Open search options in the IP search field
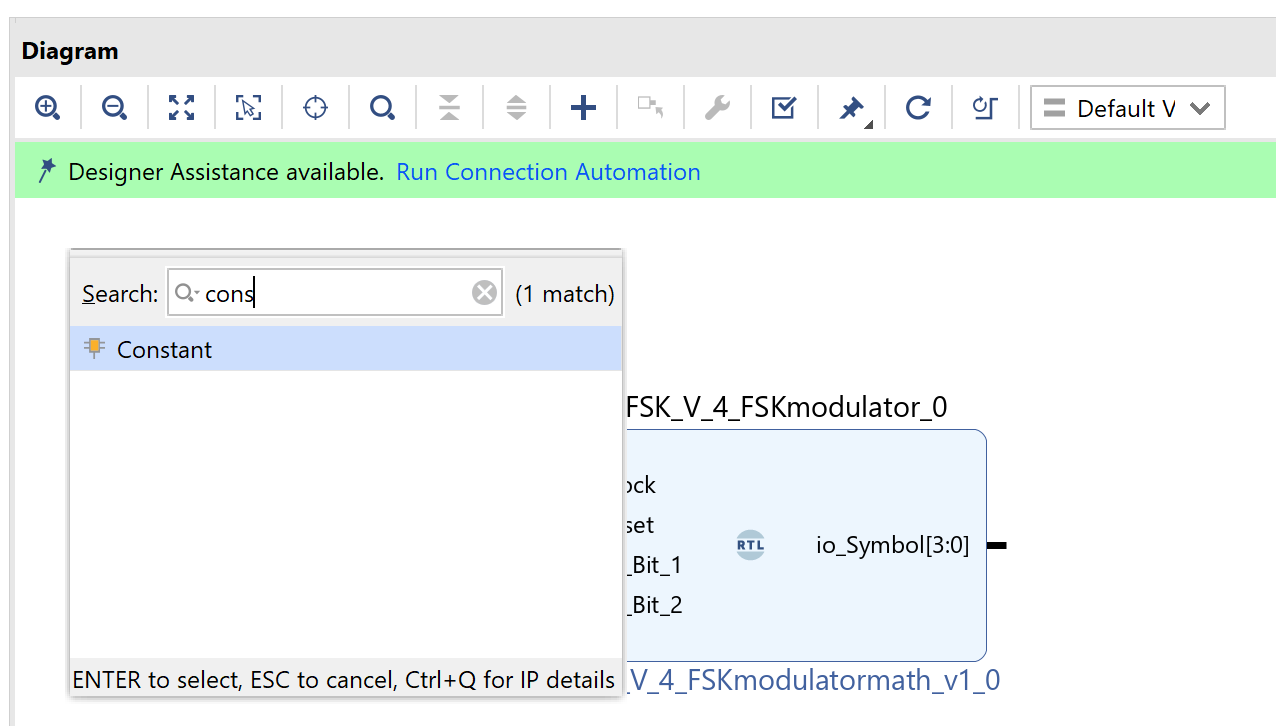 [x=187, y=293]
